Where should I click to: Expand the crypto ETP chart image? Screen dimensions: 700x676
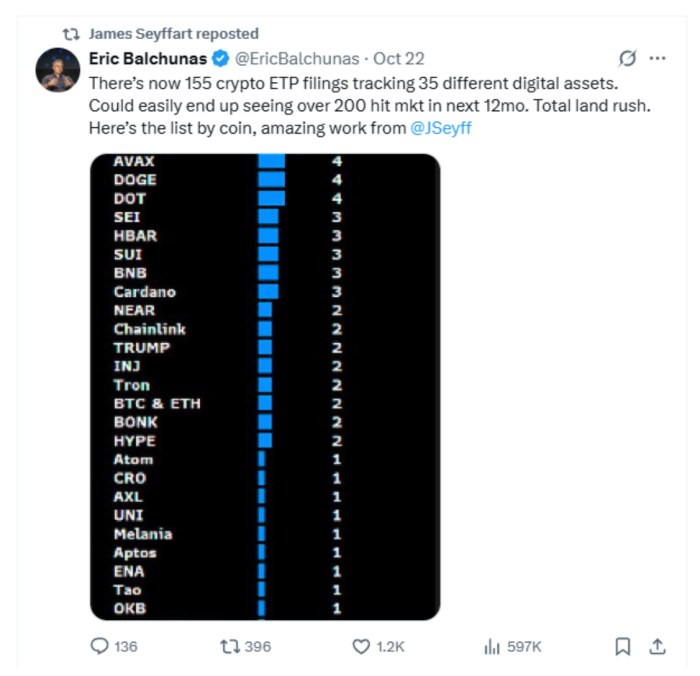pos(265,386)
